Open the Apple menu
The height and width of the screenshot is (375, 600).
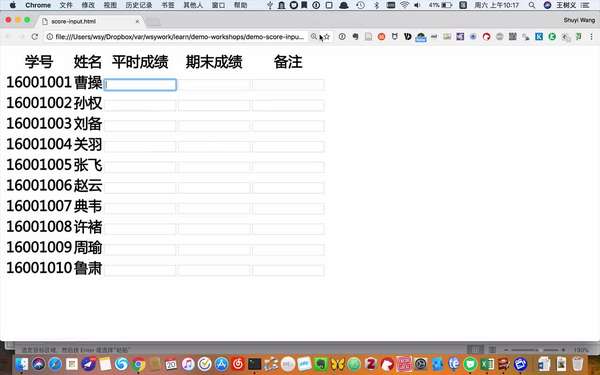click(x=13, y=5)
